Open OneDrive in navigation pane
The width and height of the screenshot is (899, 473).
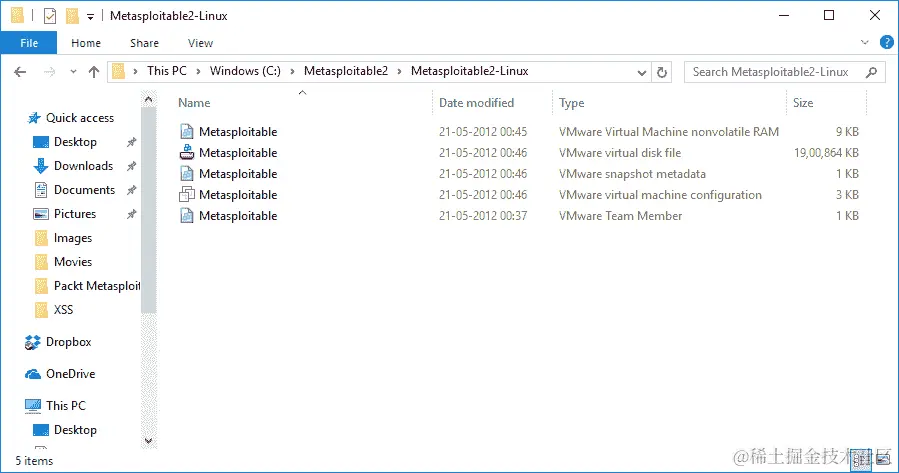[x=71, y=374]
